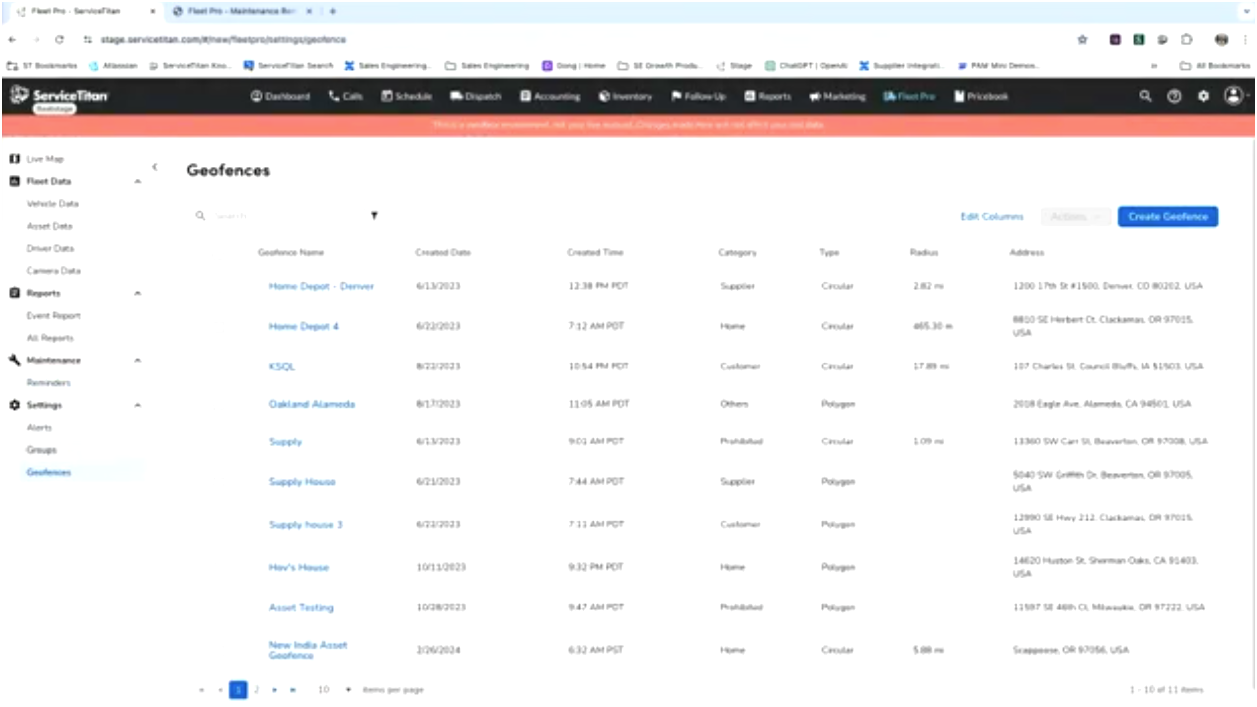This screenshot has width=1257, height=707.
Task: Open the Asset Testing geofence
Action: pyautogui.click(x=301, y=608)
